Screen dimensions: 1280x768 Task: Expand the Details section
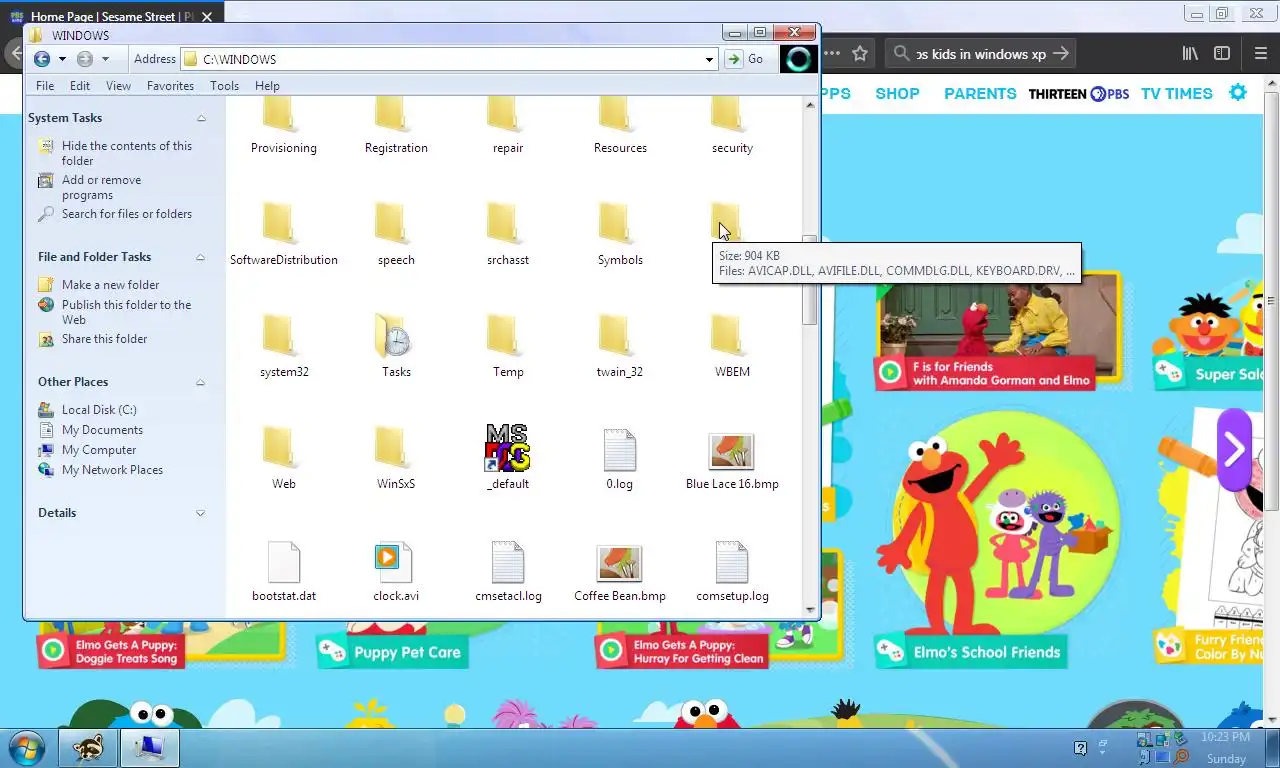tap(200, 513)
